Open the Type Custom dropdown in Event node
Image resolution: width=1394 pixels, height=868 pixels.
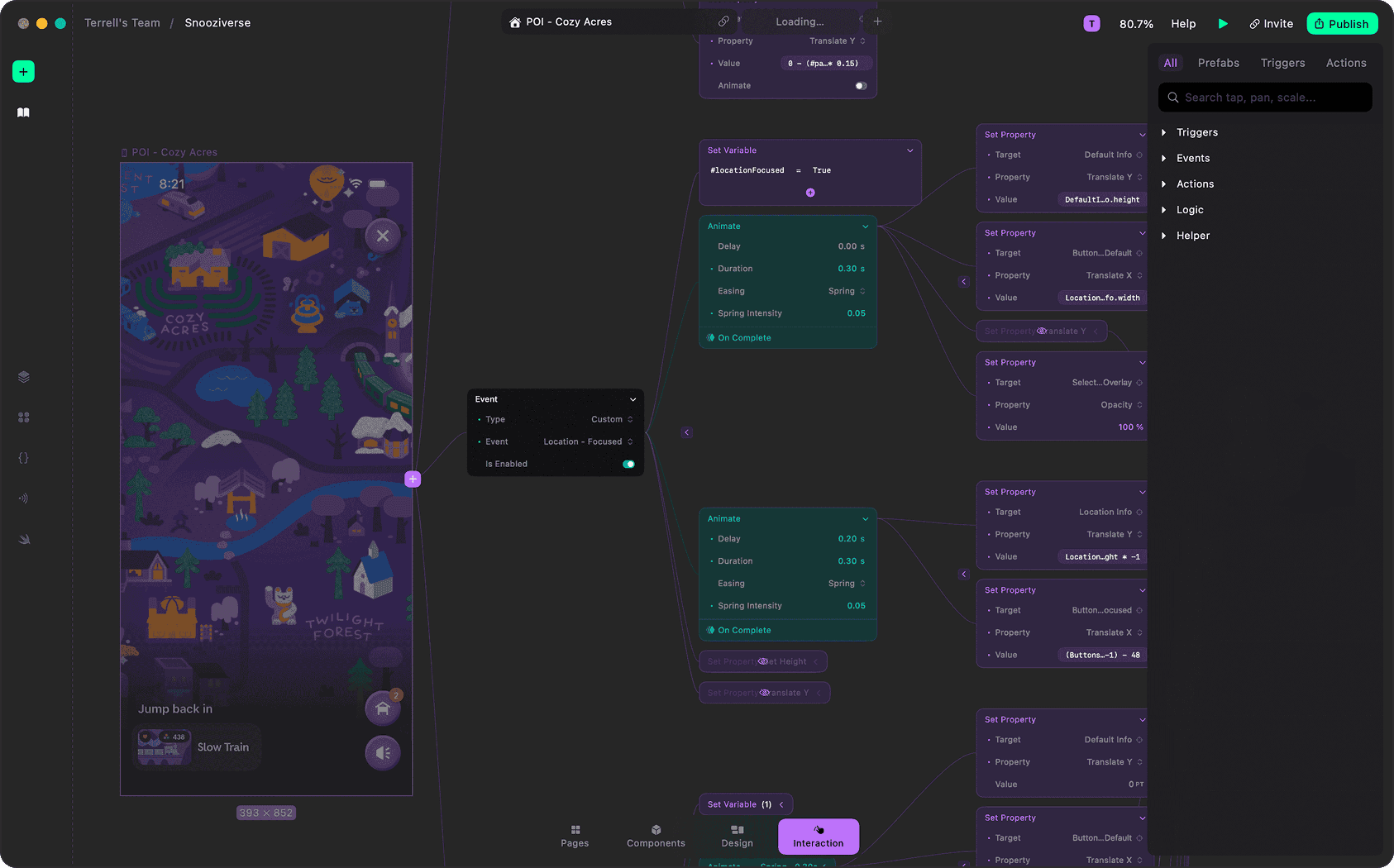pyautogui.click(x=612, y=419)
